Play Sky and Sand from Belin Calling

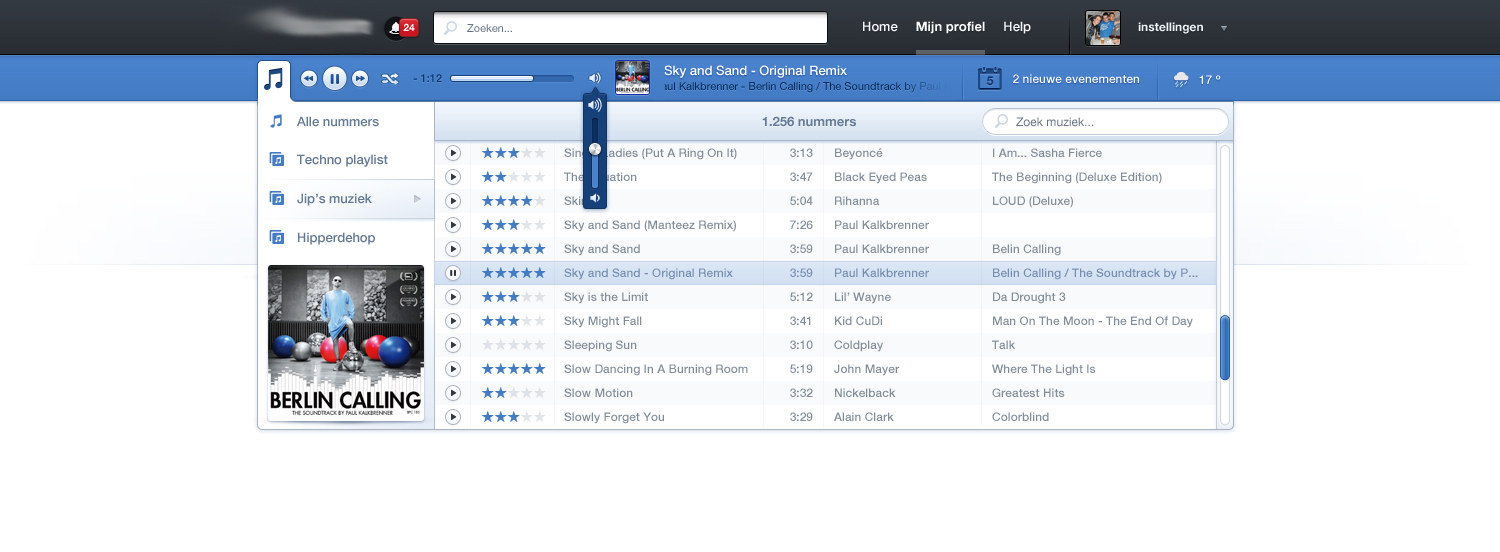[453, 249]
